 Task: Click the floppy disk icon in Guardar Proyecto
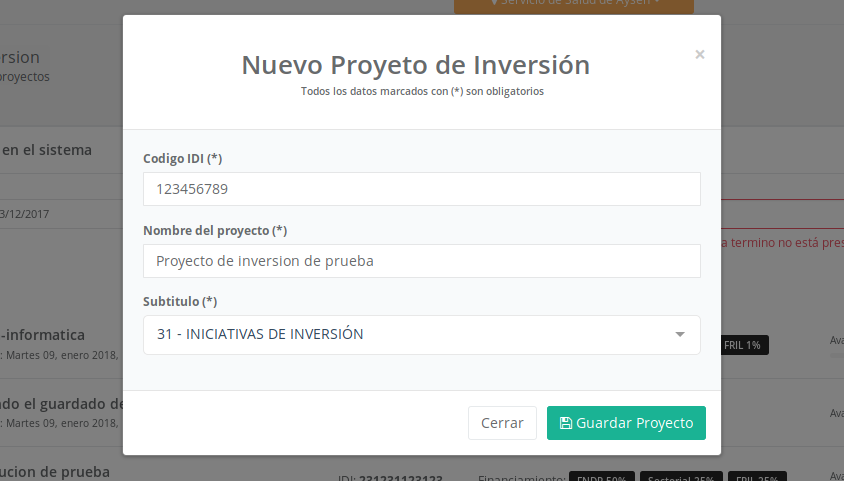(x=566, y=423)
